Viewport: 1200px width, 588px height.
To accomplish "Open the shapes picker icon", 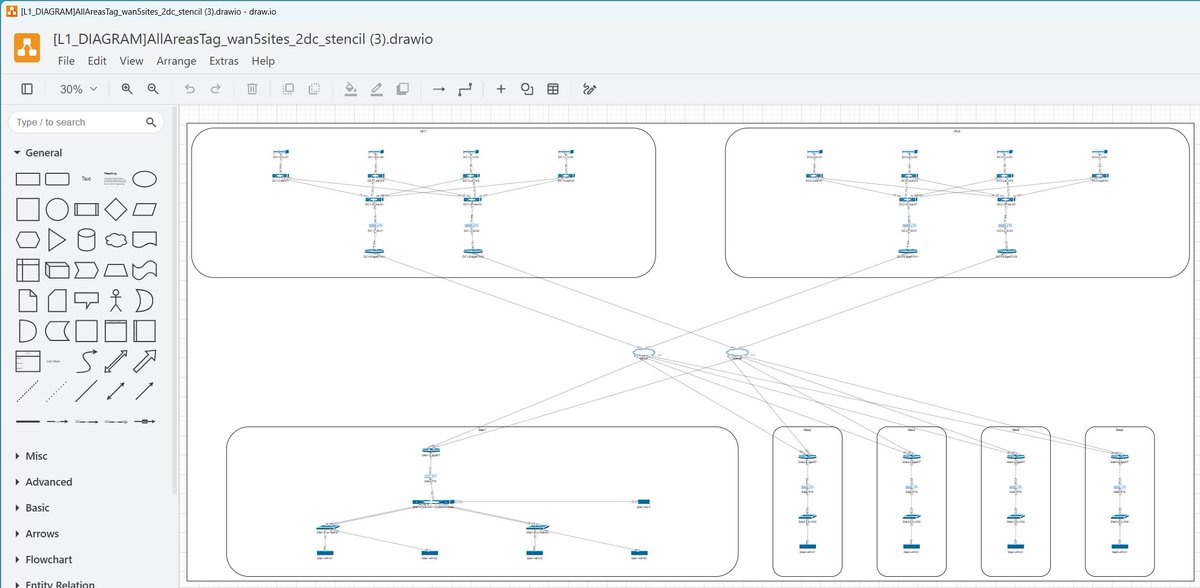I will pos(527,89).
